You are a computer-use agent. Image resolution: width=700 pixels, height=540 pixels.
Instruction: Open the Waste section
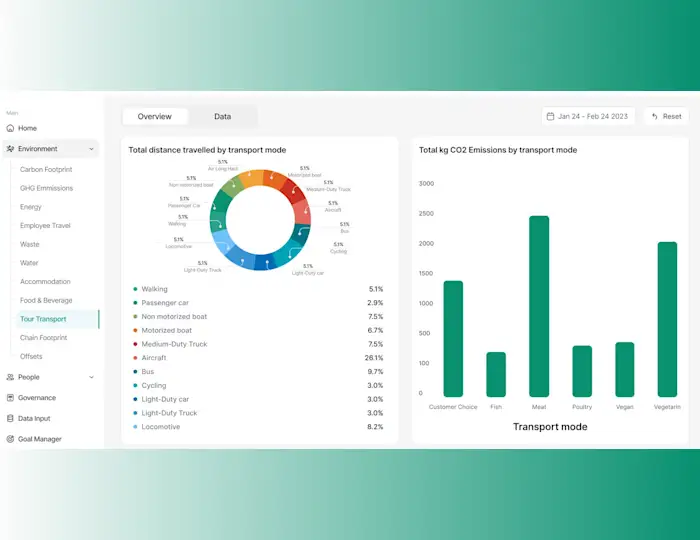pyautogui.click(x=29, y=244)
